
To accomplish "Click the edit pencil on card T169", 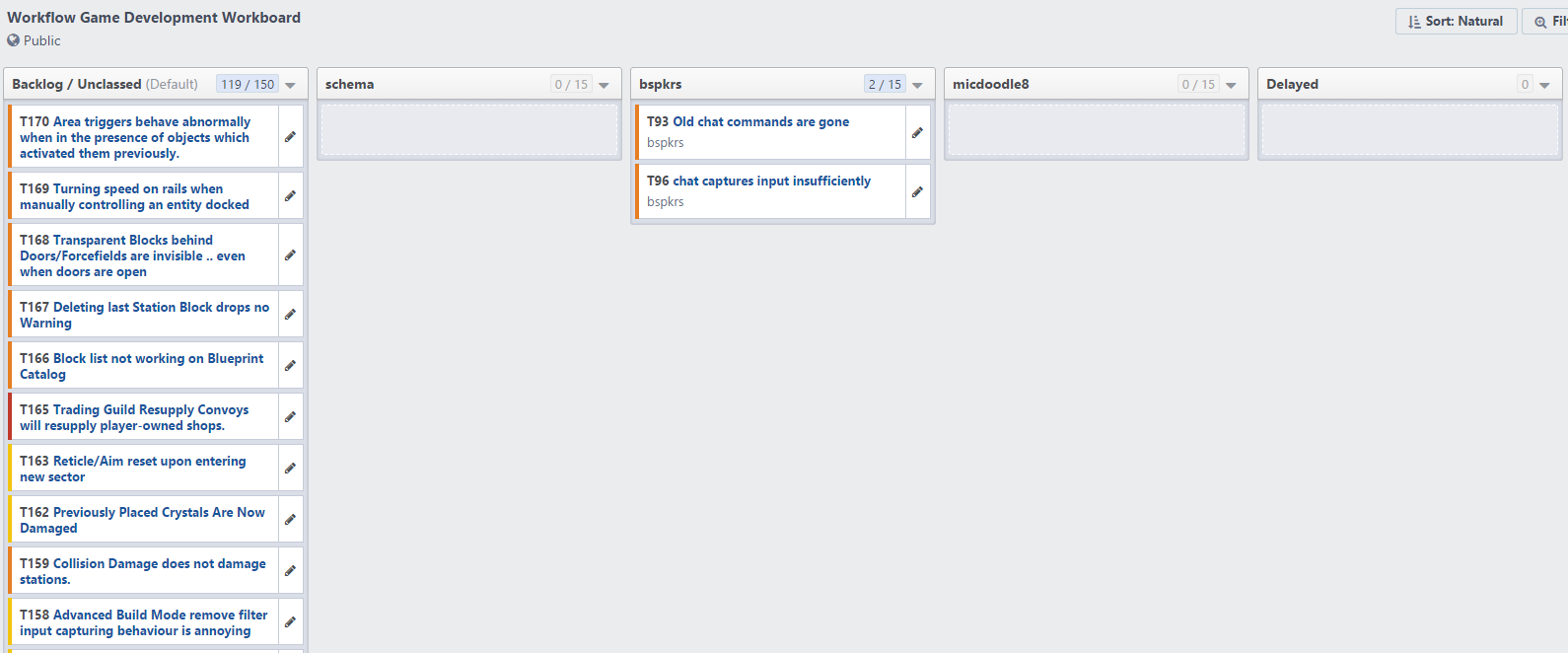I will (x=290, y=196).
